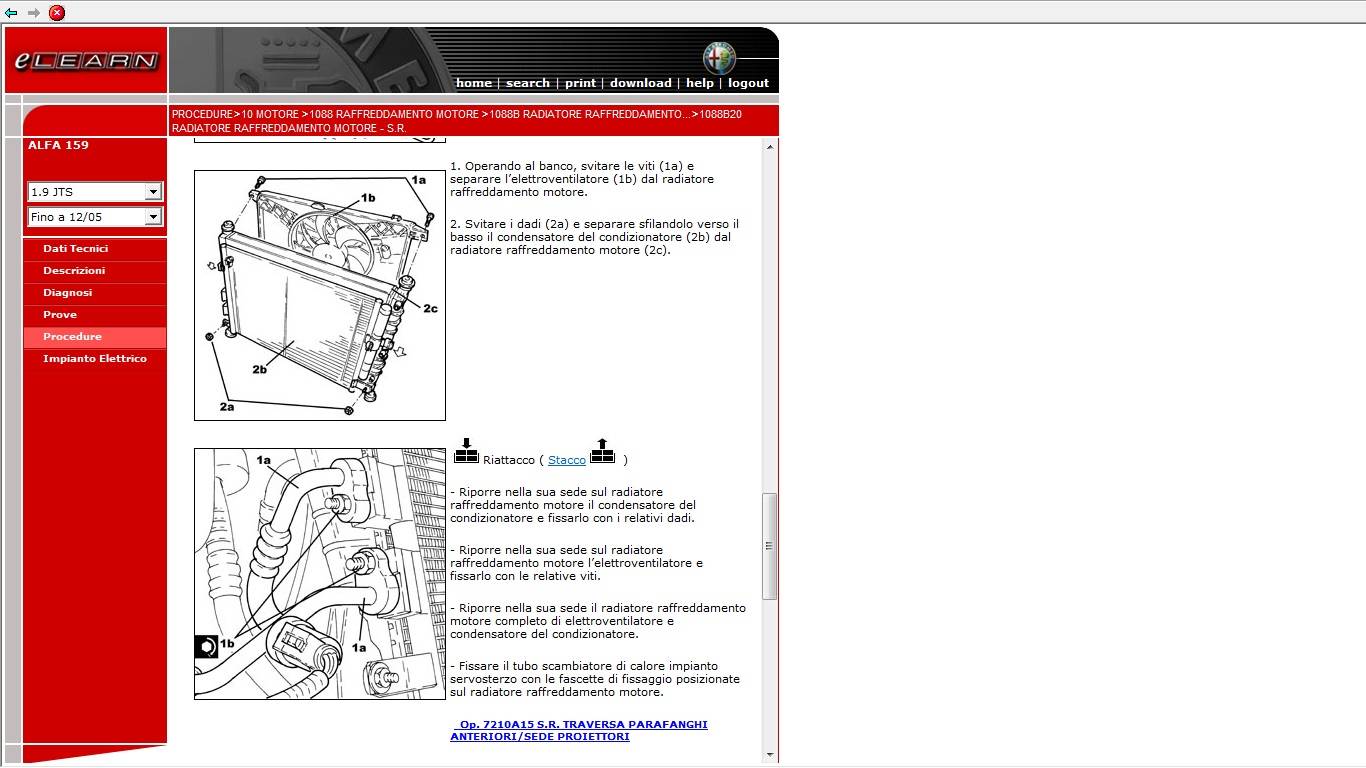The width and height of the screenshot is (1366, 768).
Task: Click the search link in header
Action: click(528, 83)
